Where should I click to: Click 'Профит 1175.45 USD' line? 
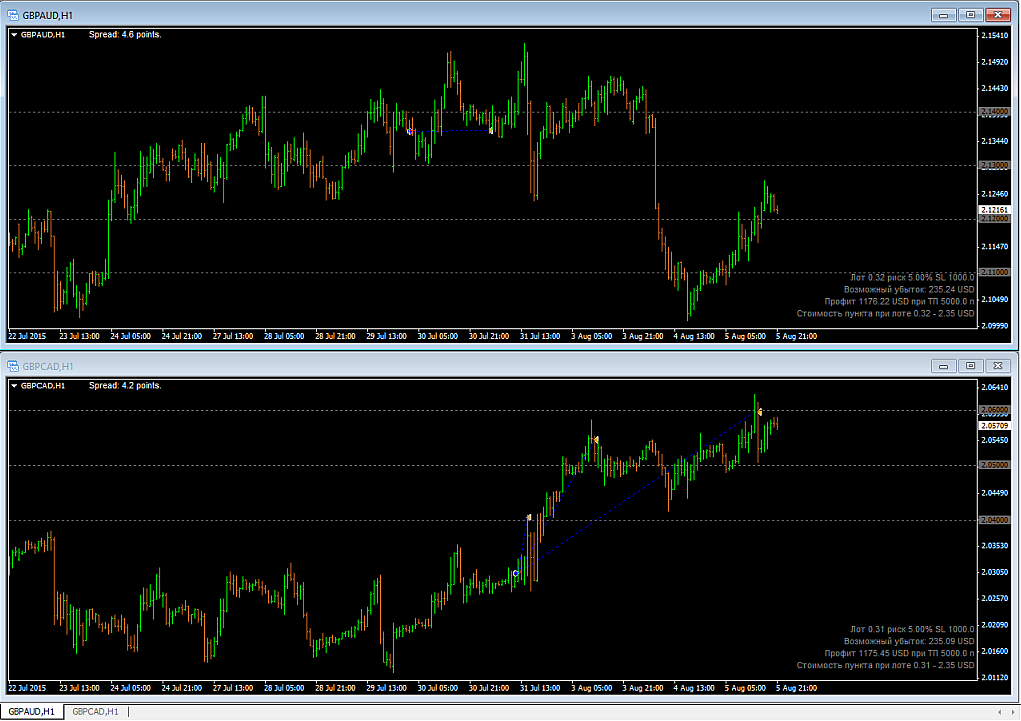(x=899, y=653)
